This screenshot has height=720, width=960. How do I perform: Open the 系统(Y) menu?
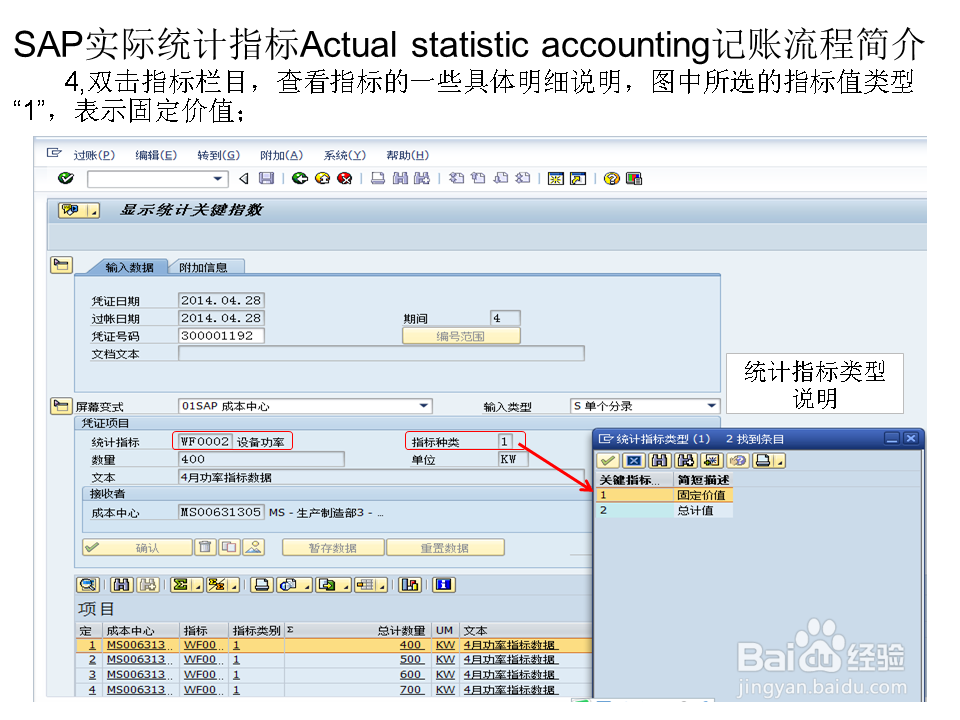coord(345,155)
